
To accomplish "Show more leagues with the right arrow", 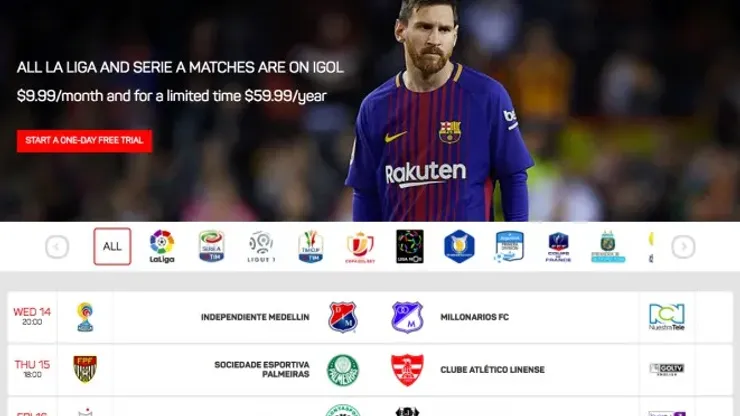I will (x=683, y=246).
